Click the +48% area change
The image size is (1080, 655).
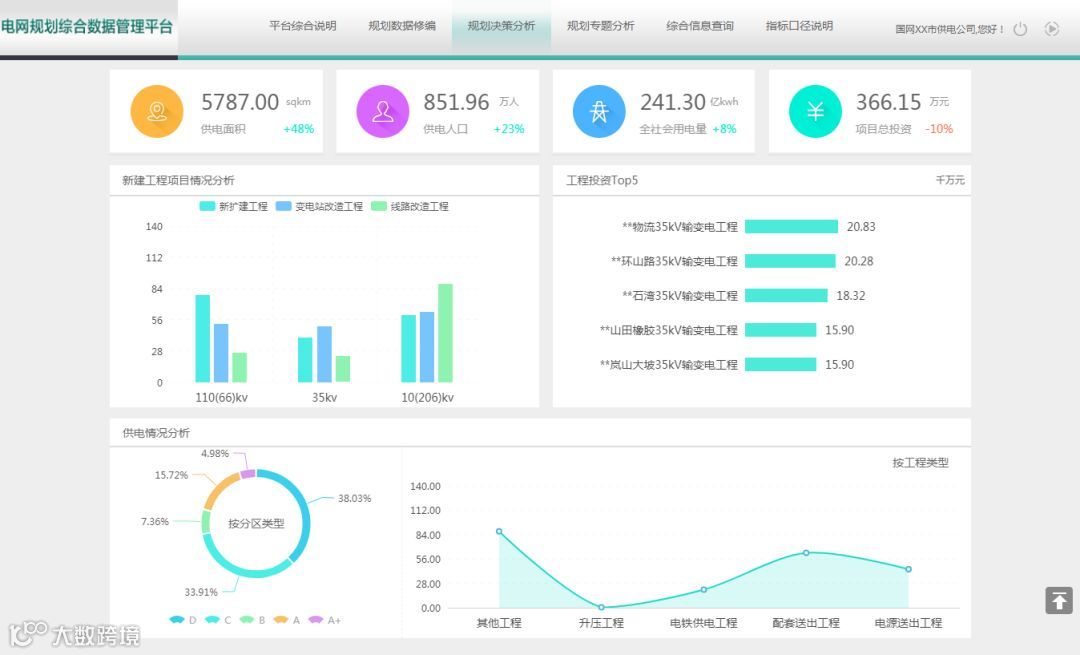coord(299,129)
